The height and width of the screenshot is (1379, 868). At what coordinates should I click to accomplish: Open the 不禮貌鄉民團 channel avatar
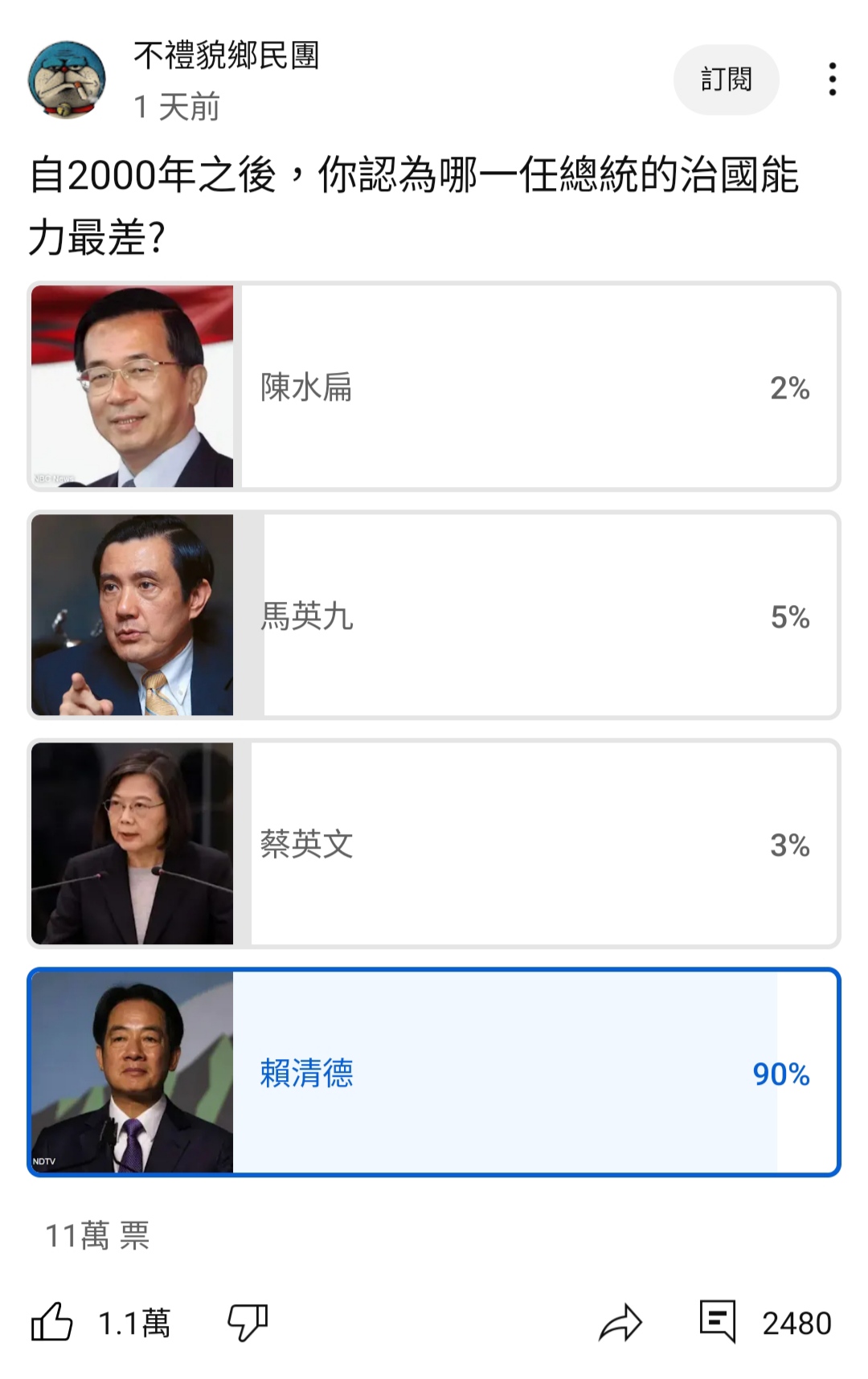click(68, 80)
